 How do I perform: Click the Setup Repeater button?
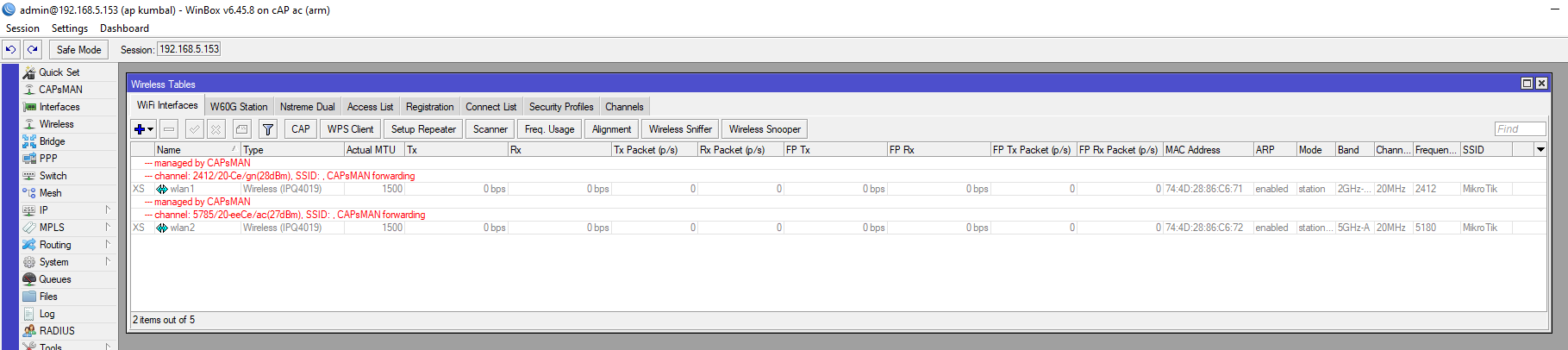pyautogui.click(x=423, y=129)
